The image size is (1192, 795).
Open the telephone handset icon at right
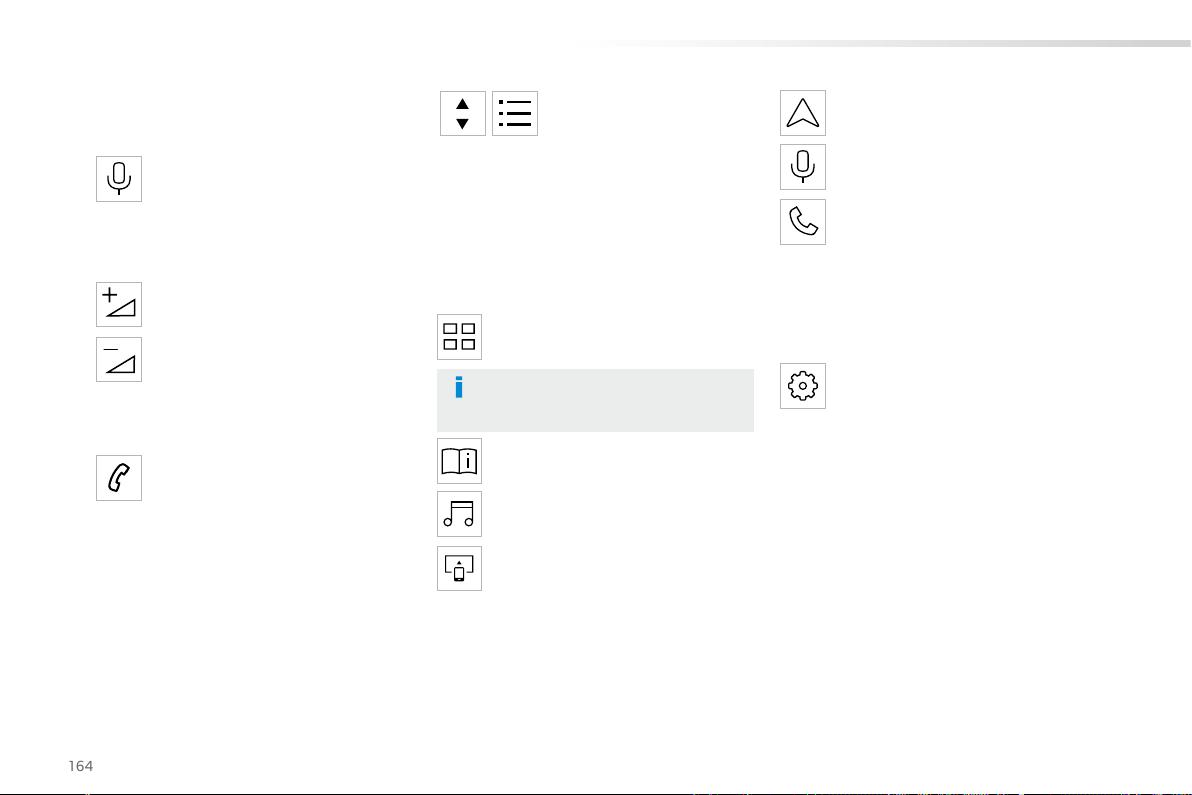pos(803,222)
